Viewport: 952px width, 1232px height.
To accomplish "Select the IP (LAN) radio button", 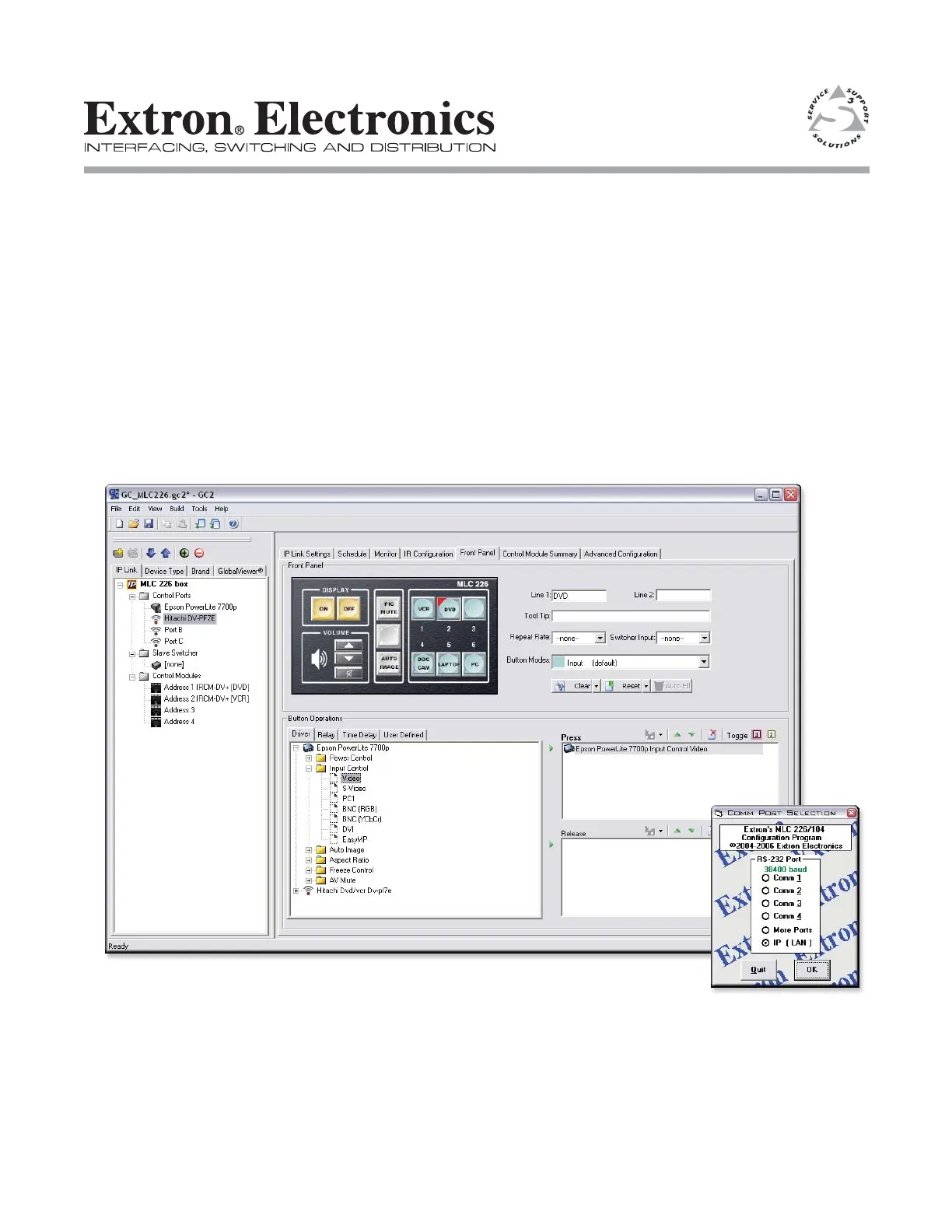I will point(765,943).
